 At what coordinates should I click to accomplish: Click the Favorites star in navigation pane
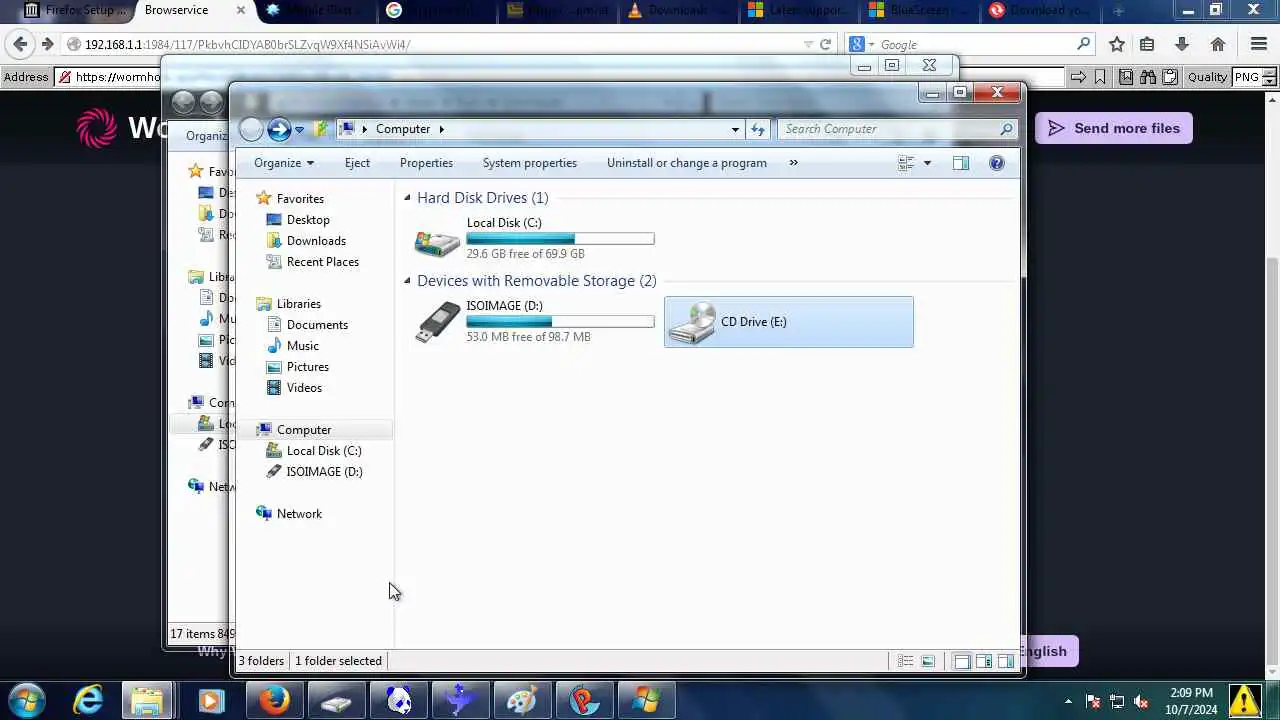coord(264,199)
